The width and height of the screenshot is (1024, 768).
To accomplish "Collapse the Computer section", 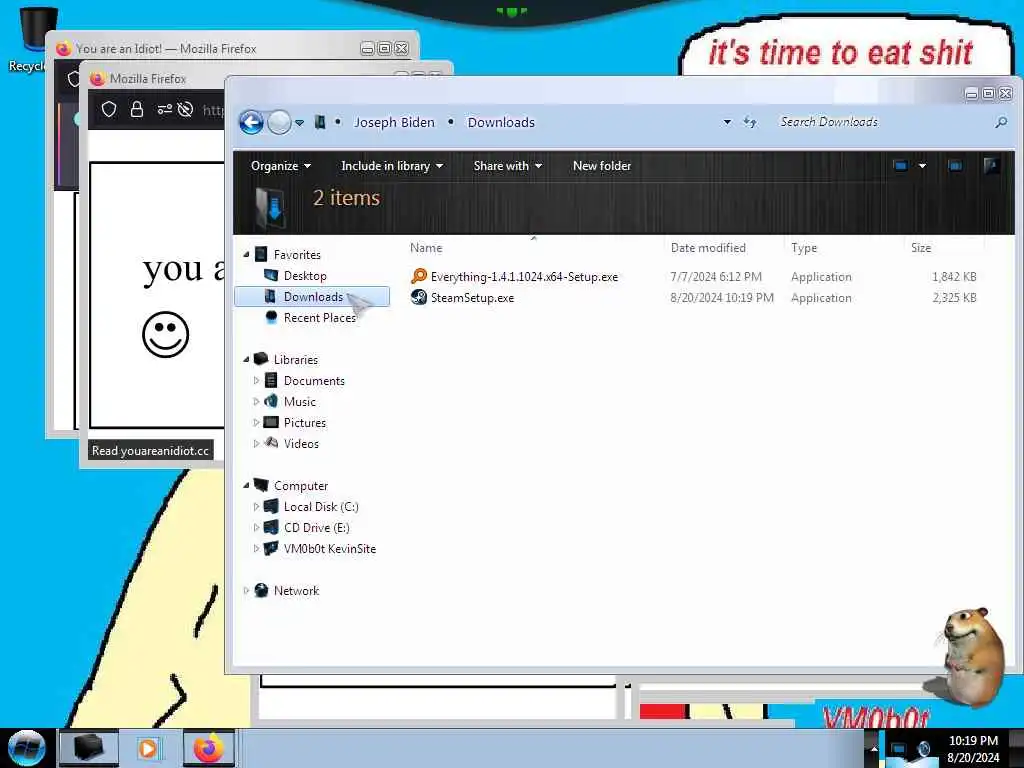I will pos(246,485).
